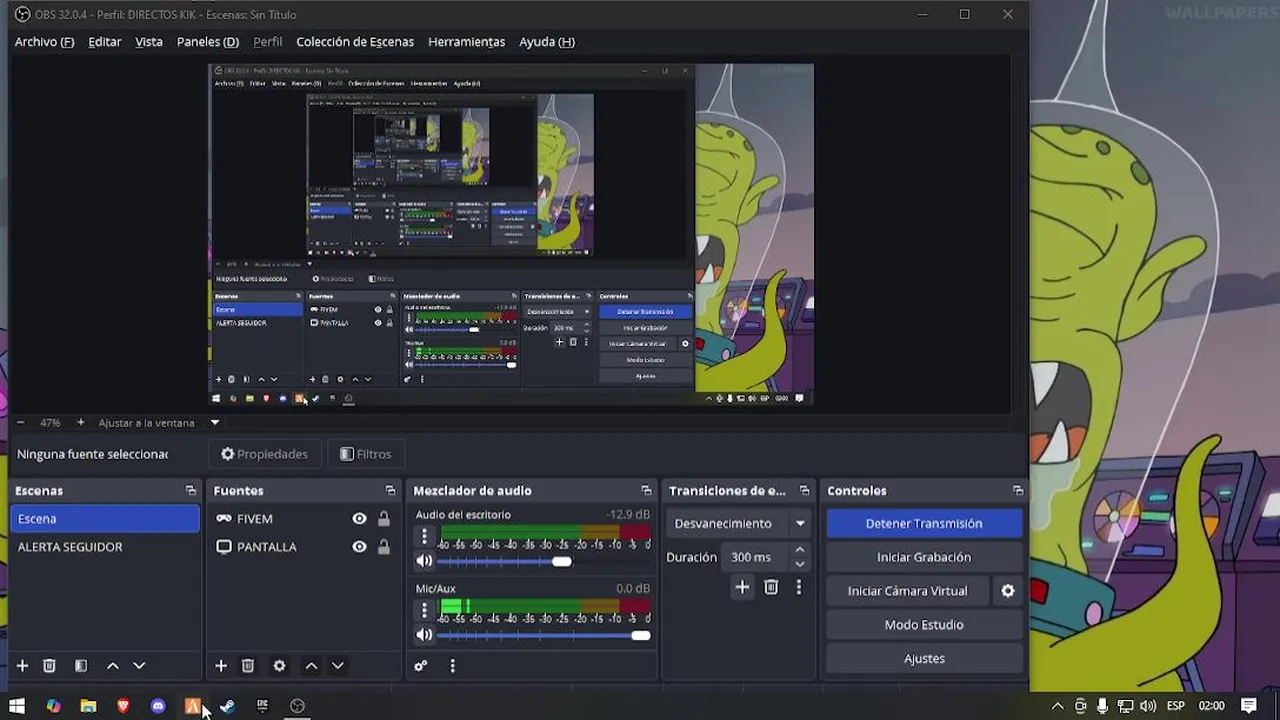
Task: Click Detener Transmisión button
Action: (924, 523)
